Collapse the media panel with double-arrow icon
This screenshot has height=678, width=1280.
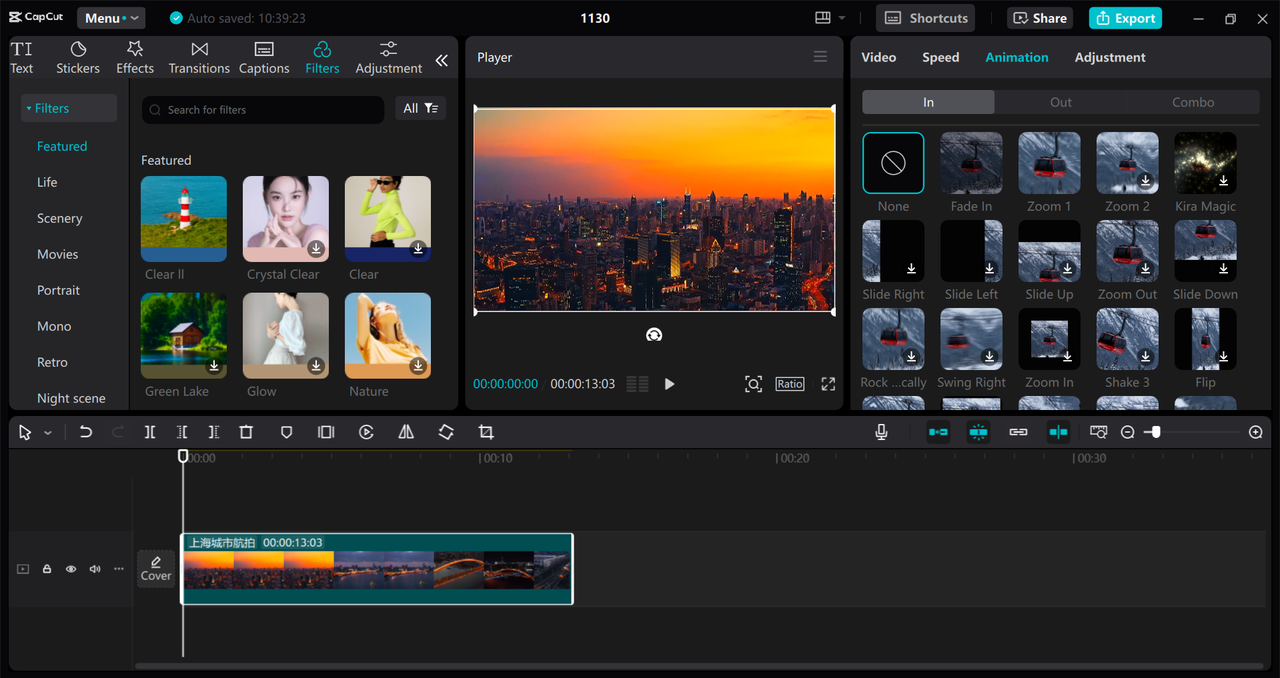441,60
